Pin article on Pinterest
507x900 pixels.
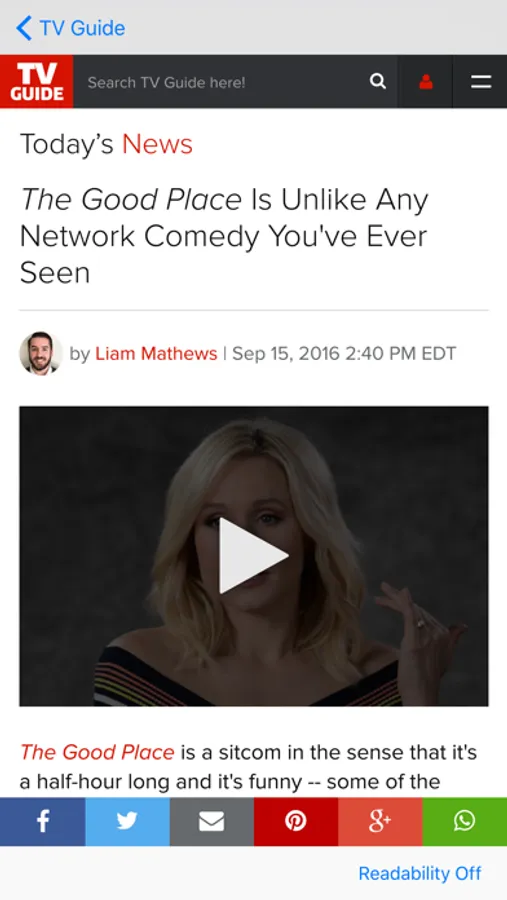[x=296, y=821]
